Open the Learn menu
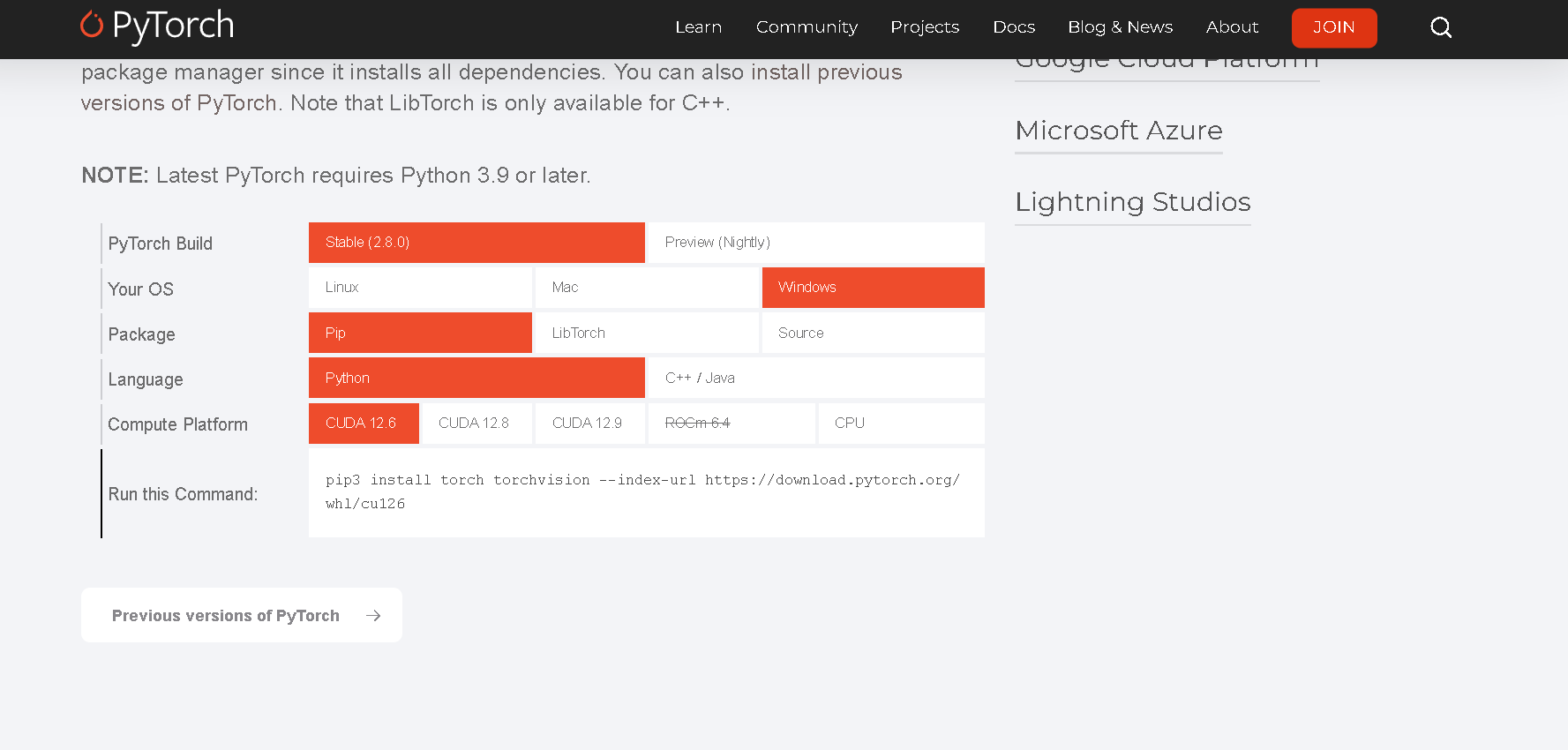1568x750 pixels. 698,27
